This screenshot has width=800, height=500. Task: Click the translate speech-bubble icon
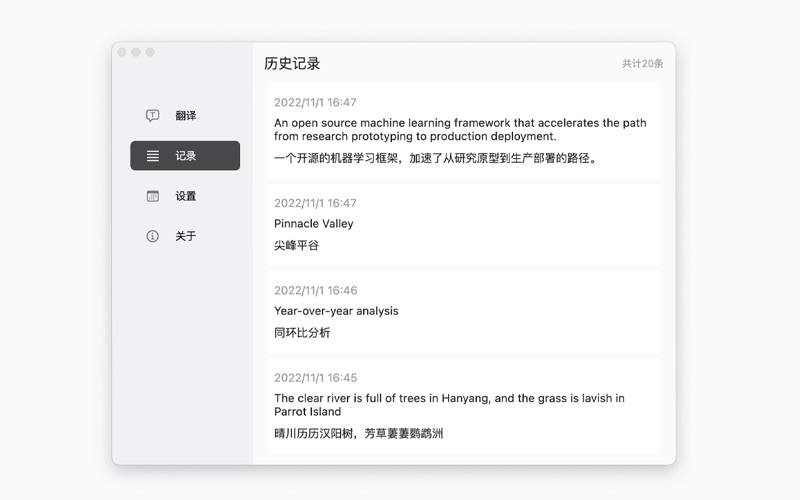153,115
